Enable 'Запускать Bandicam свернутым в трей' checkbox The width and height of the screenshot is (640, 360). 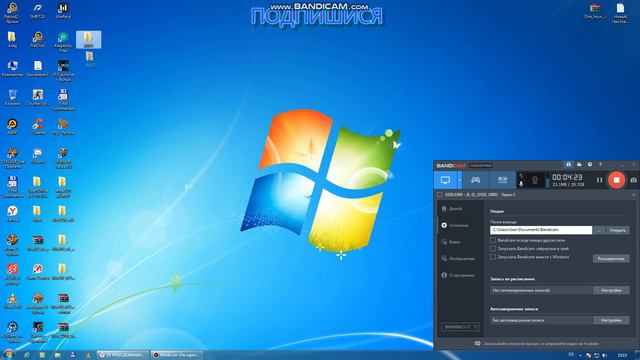coord(493,249)
